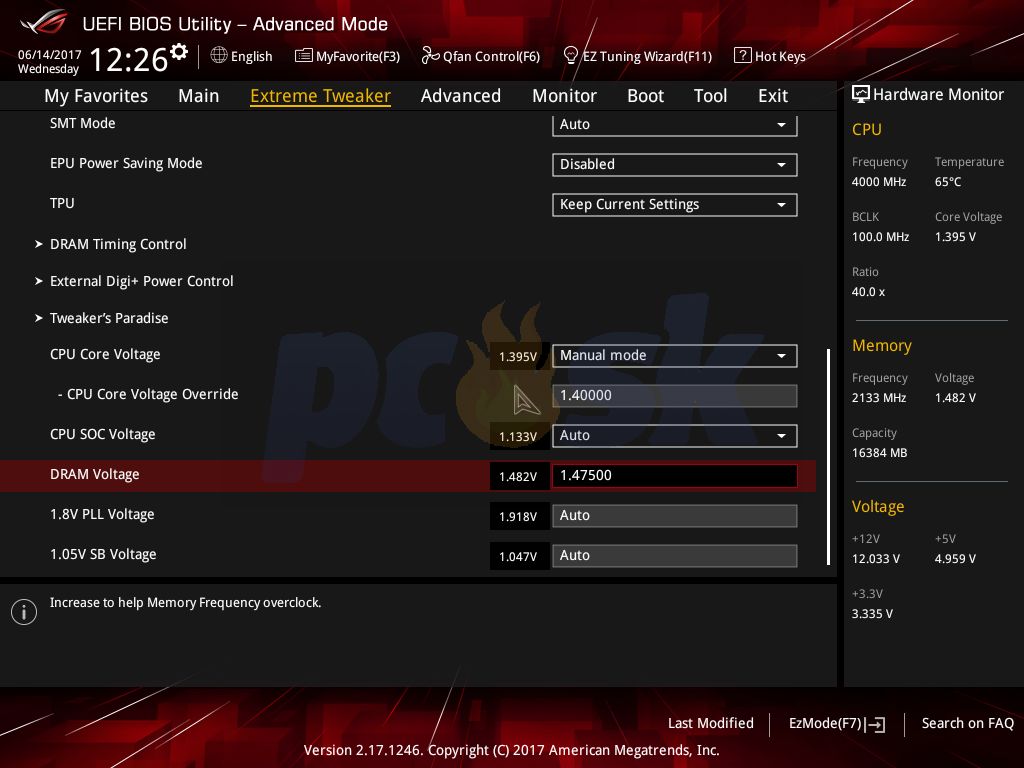The height and width of the screenshot is (768, 1024).
Task: Select the SMT Mode label
Action: coord(82,123)
